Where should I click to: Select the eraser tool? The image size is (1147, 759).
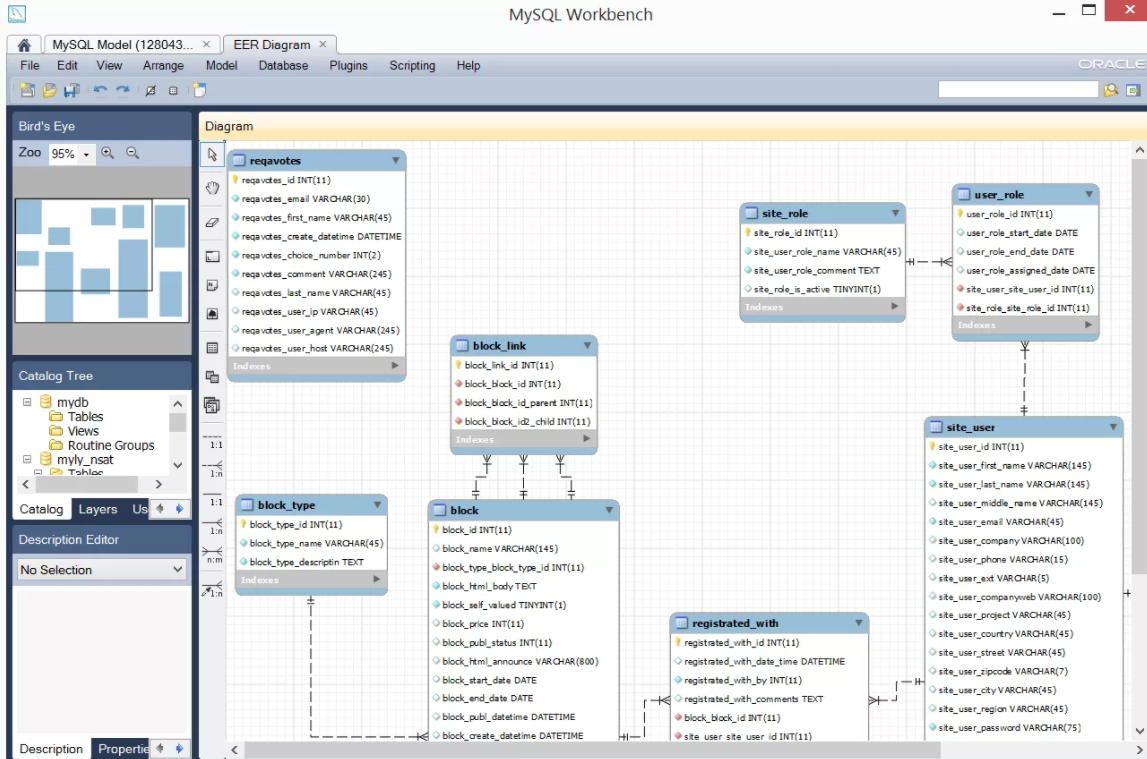click(x=212, y=222)
